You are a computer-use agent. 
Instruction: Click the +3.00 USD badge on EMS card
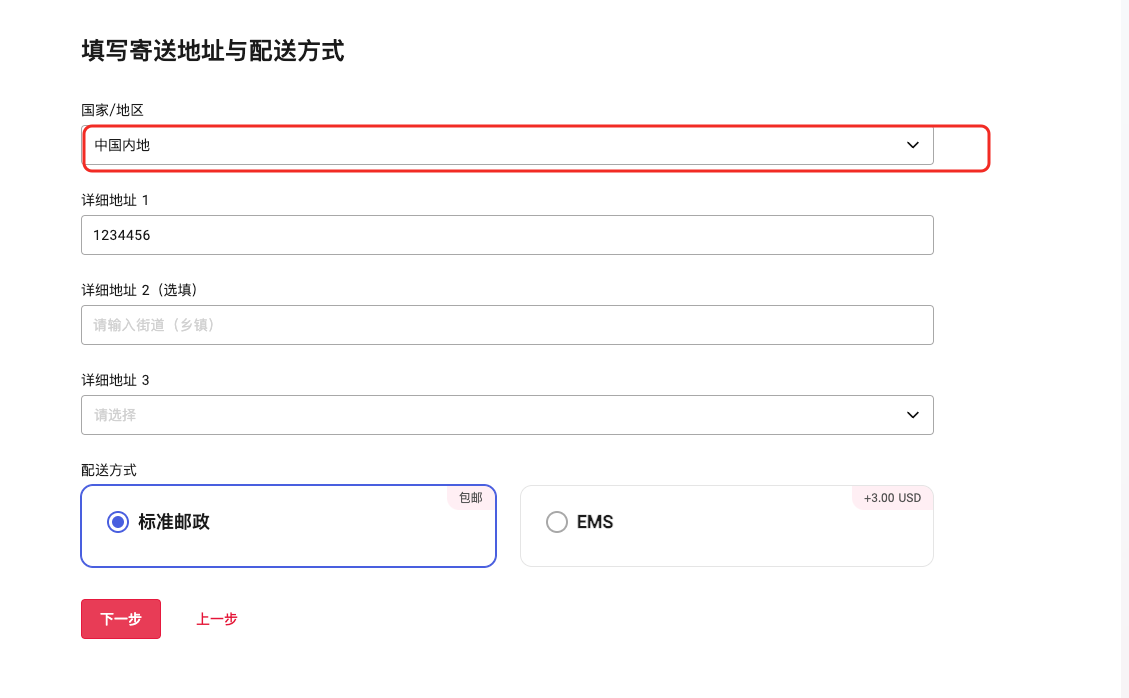[892, 497]
